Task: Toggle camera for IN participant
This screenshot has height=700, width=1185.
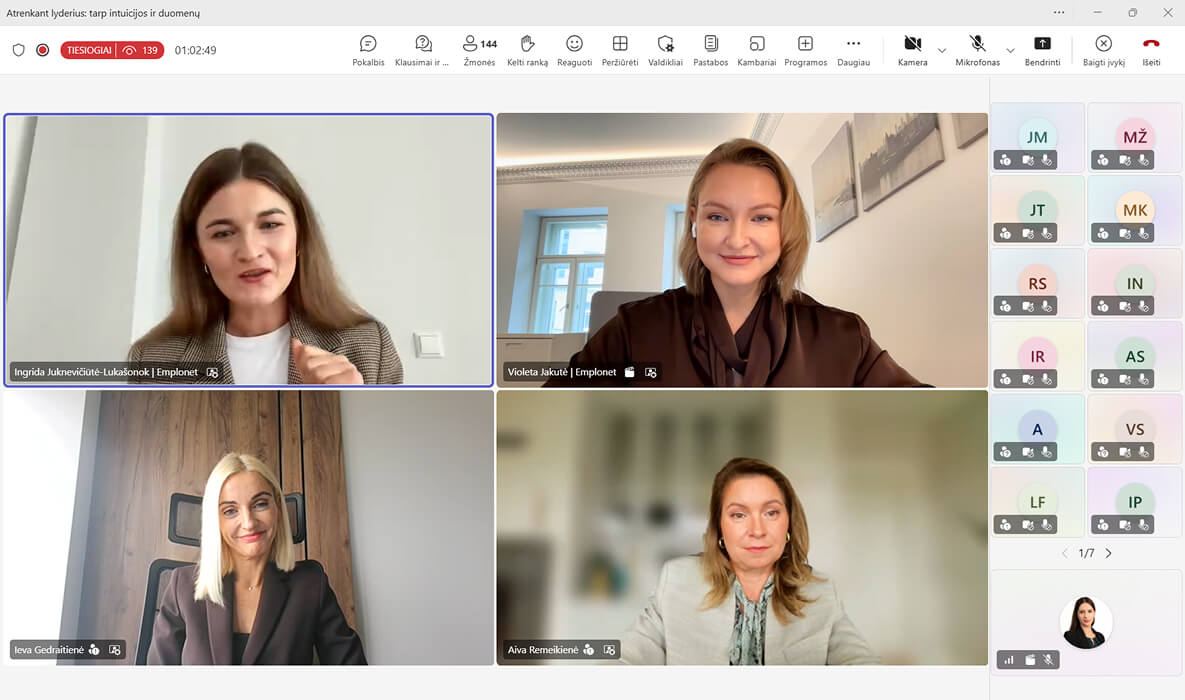Action: click(1125, 306)
